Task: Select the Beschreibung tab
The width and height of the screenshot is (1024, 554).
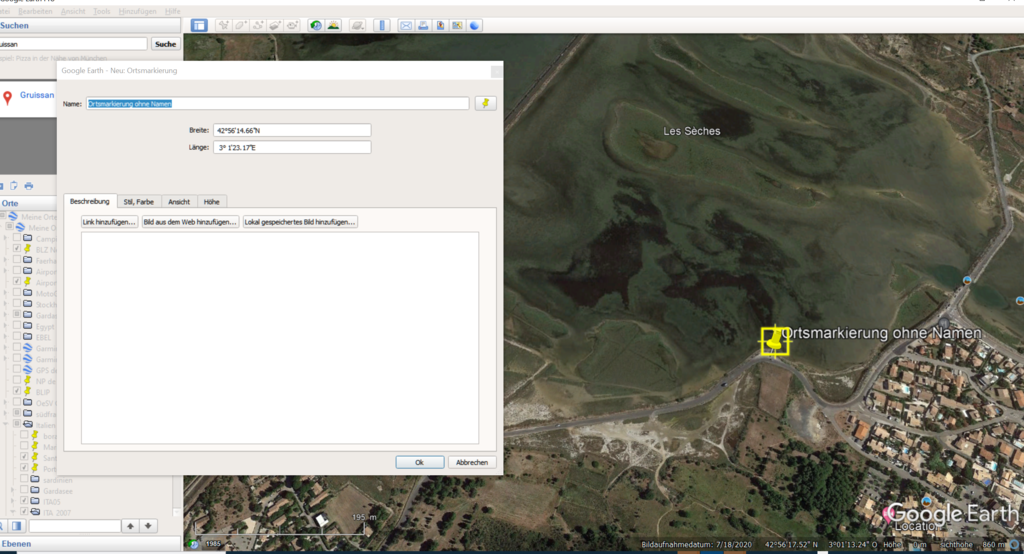Action: pyautogui.click(x=90, y=201)
